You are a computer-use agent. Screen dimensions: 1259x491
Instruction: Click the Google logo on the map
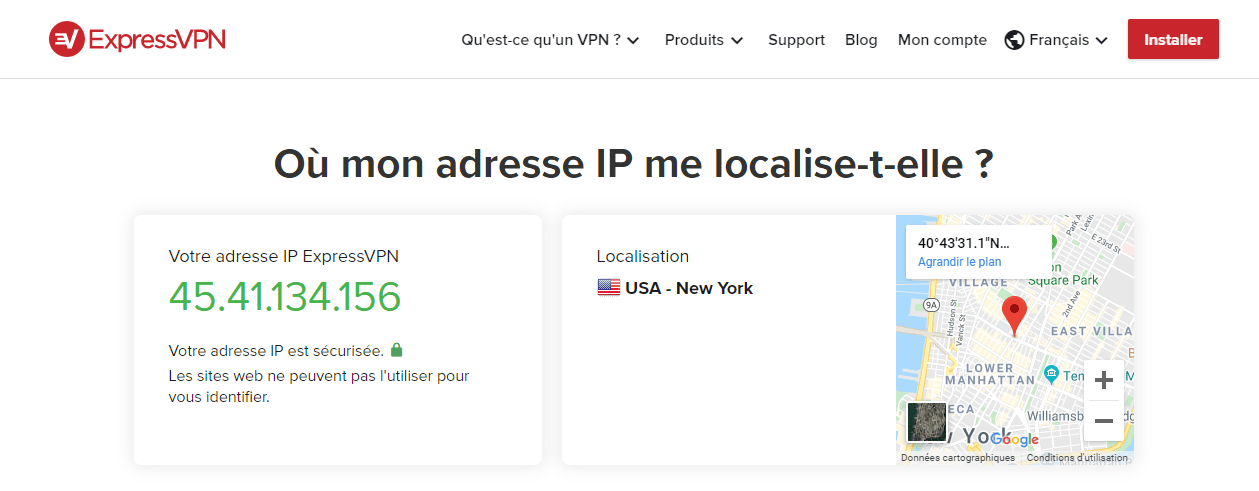point(1014,439)
